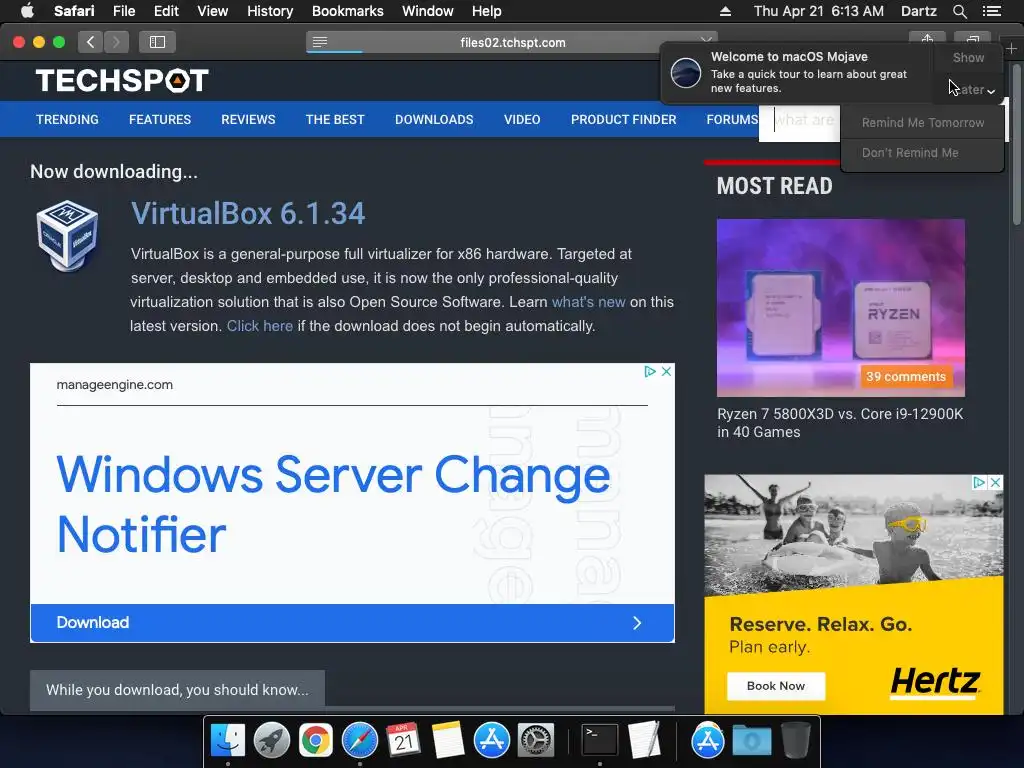Open Ryzen 7 5800X3D vs. Core article title
The height and width of the screenshot is (768, 1024).
[x=840, y=423]
